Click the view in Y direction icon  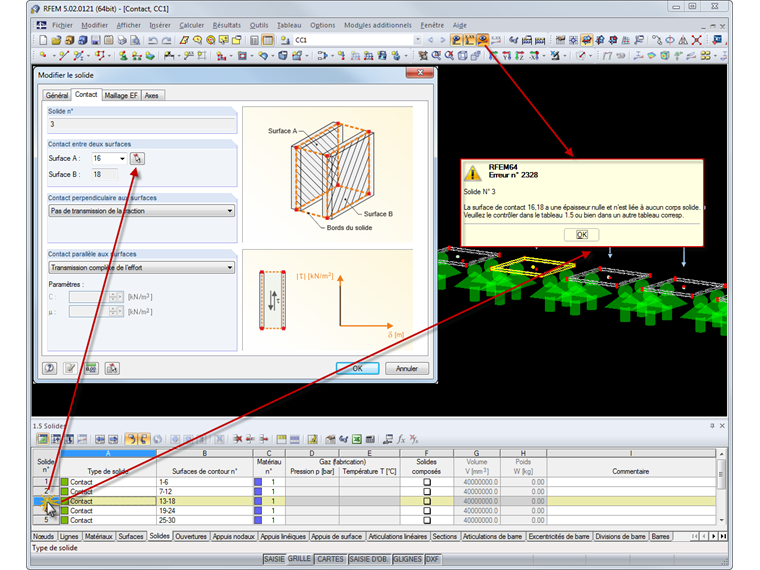point(507,56)
